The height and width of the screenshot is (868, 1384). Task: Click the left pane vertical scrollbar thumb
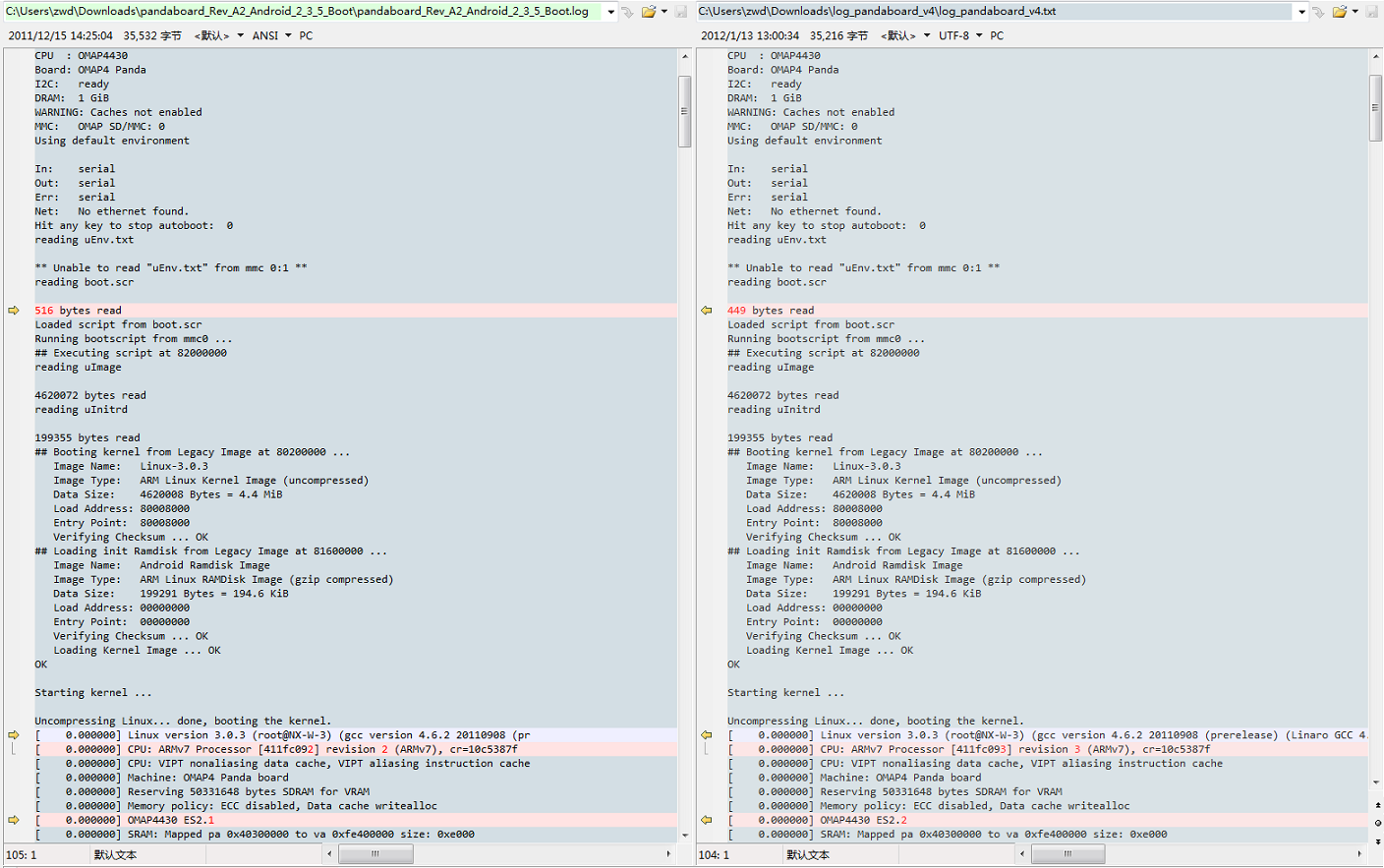tap(684, 111)
